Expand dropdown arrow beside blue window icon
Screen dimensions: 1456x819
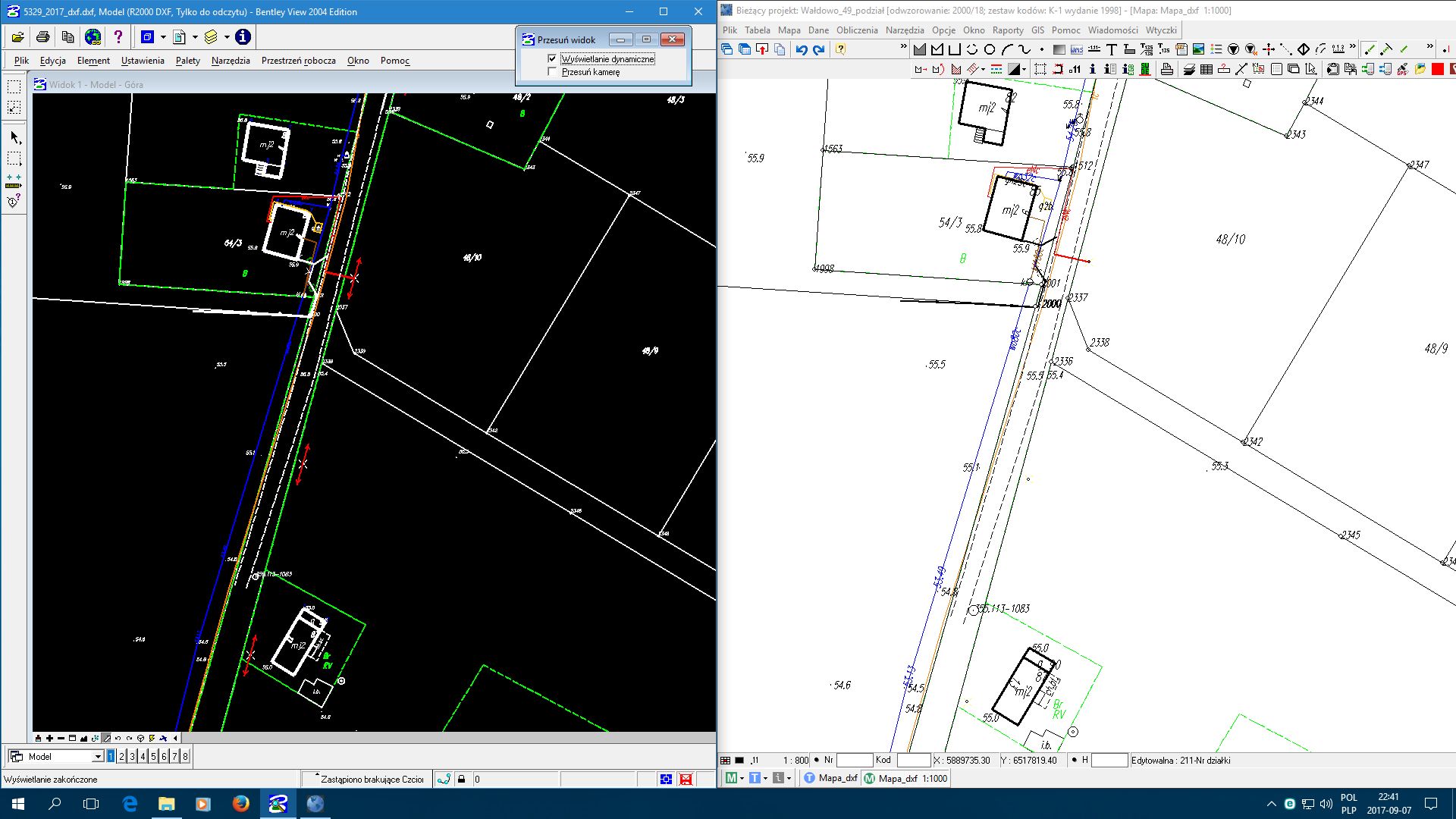point(163,36)
